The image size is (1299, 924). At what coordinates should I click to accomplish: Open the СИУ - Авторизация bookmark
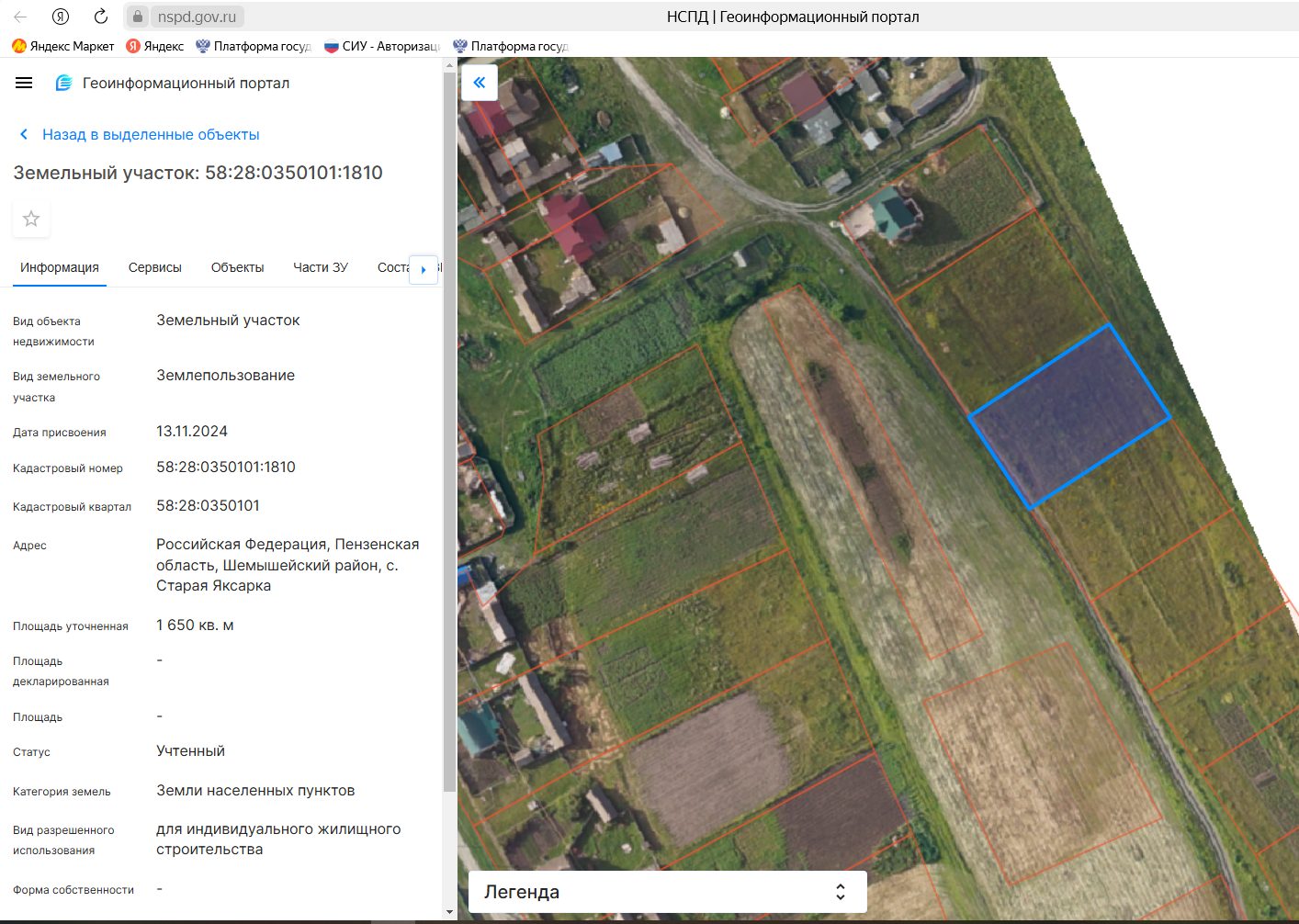(x=382, y=46)
